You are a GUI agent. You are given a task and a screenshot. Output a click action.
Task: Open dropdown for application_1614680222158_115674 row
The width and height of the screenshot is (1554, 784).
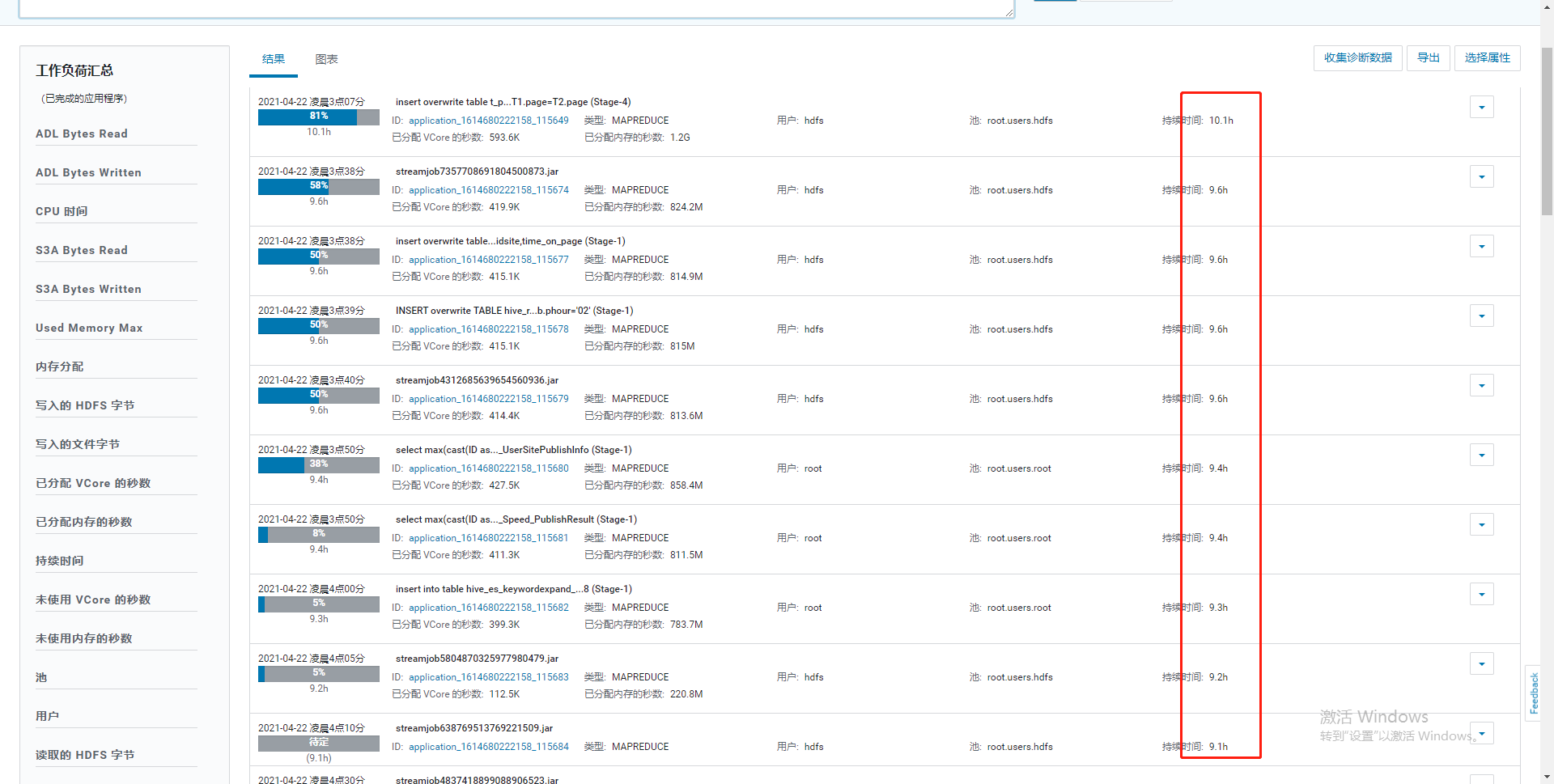click(1481, 176)
